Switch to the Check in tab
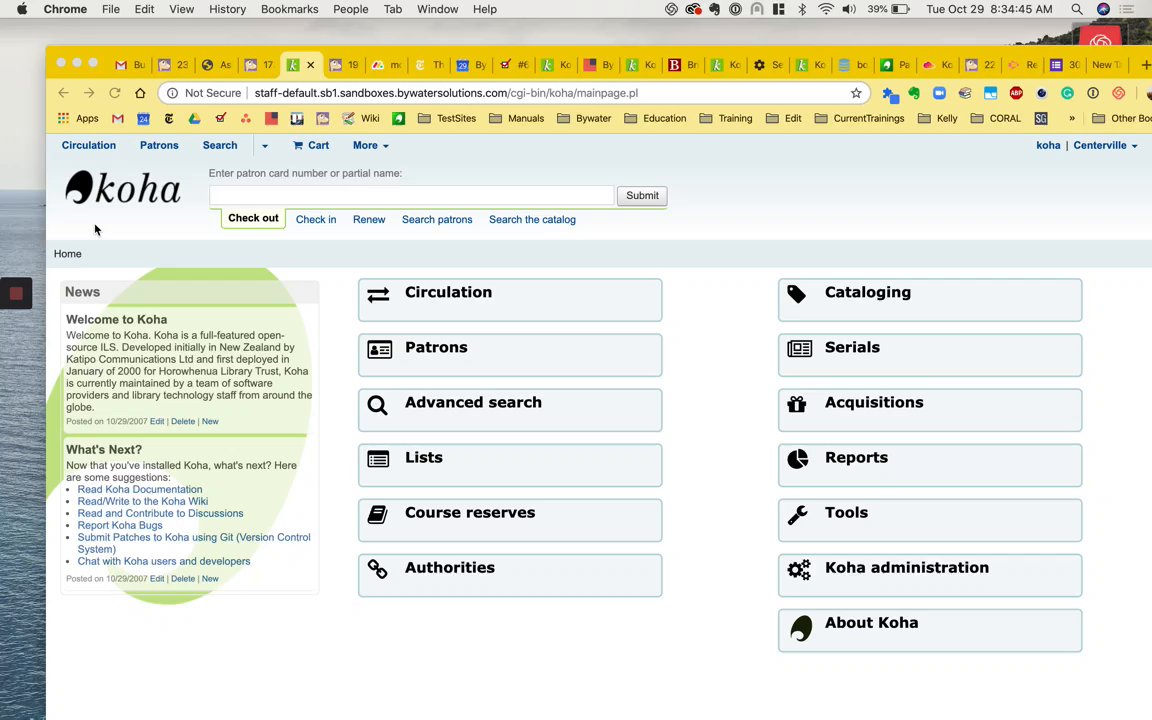The height and width of the screenshot is (720, 1152). coord(316,220)
